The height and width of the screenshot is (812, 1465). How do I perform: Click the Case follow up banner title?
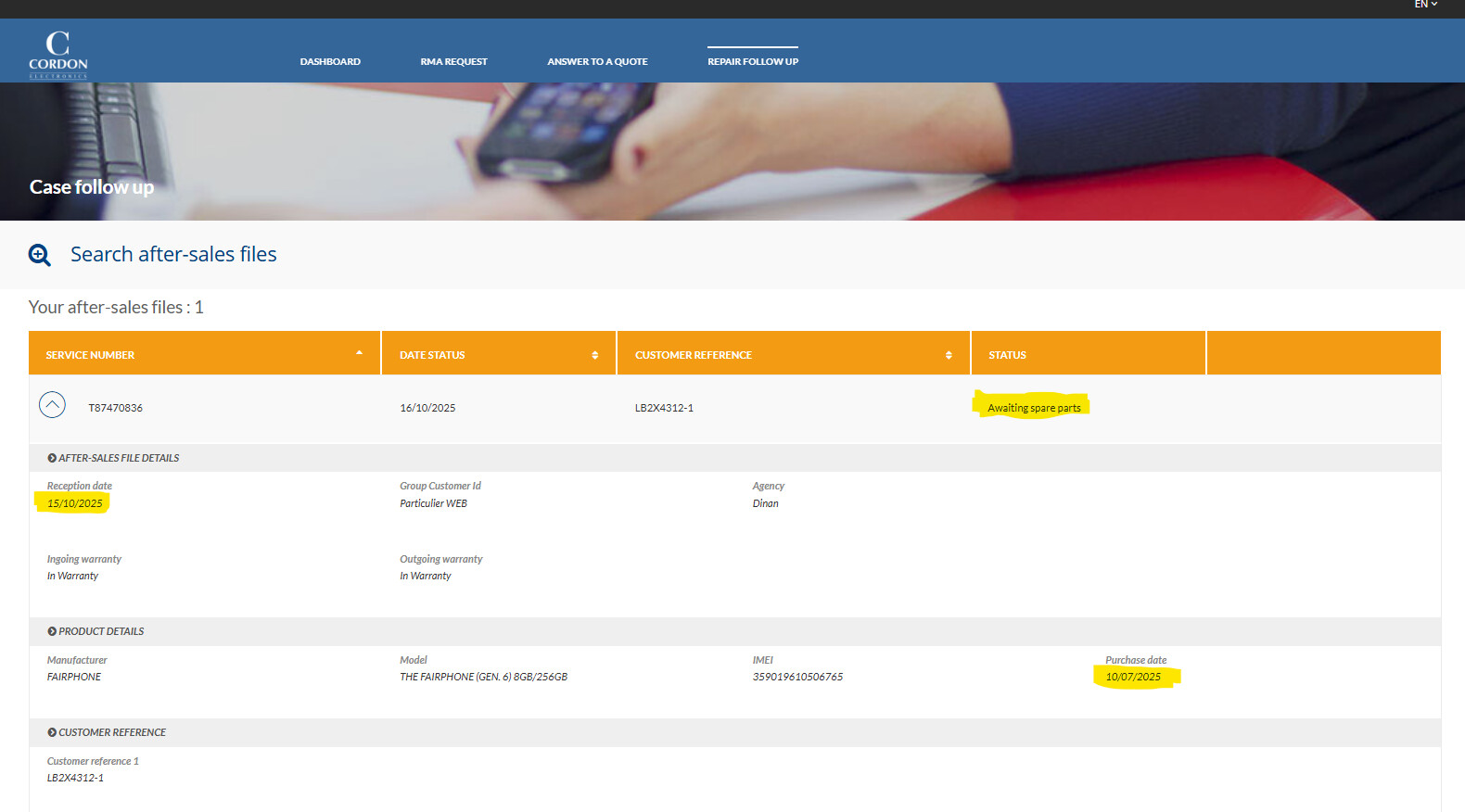pos(92,187)
